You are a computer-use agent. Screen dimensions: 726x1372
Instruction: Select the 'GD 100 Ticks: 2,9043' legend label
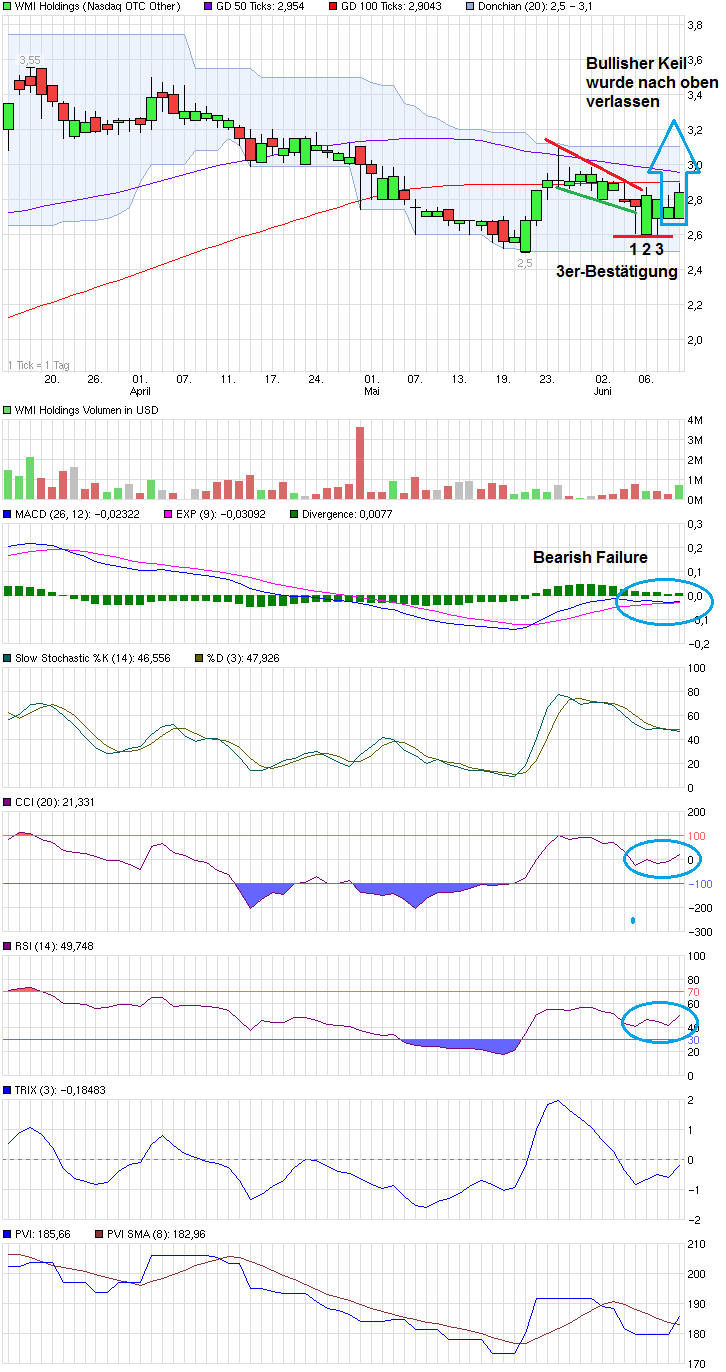[x=390, y=7]
